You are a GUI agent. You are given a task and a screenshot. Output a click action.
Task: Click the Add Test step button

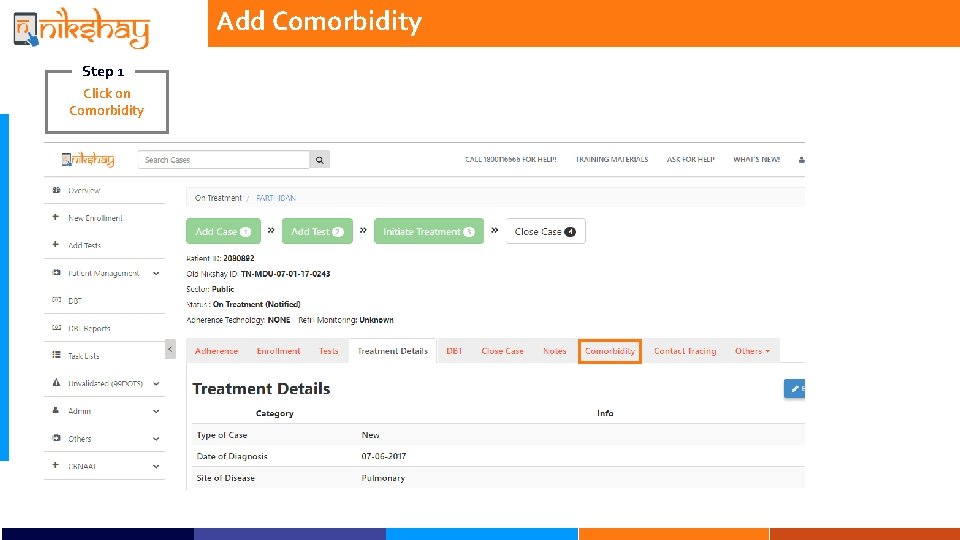pyautogui.click(x=317, y=231)
